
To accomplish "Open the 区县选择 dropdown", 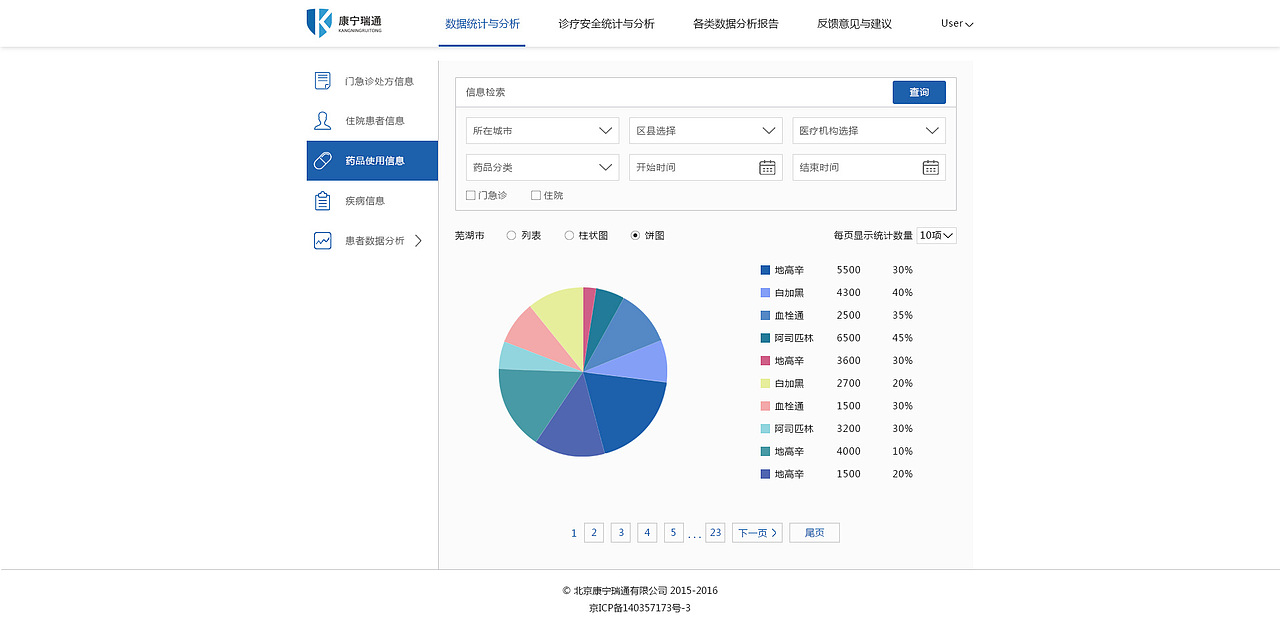I will click(x=706, y=131).
